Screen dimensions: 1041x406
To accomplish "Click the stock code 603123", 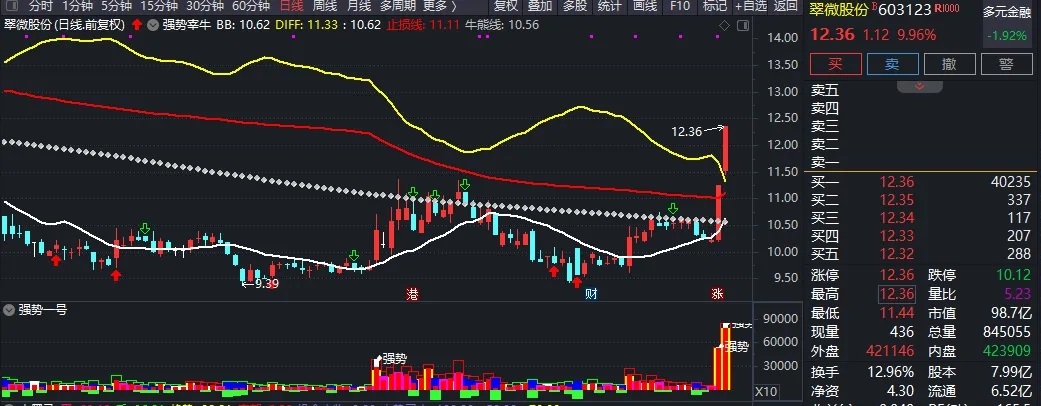I will click(x=905, y=9).
